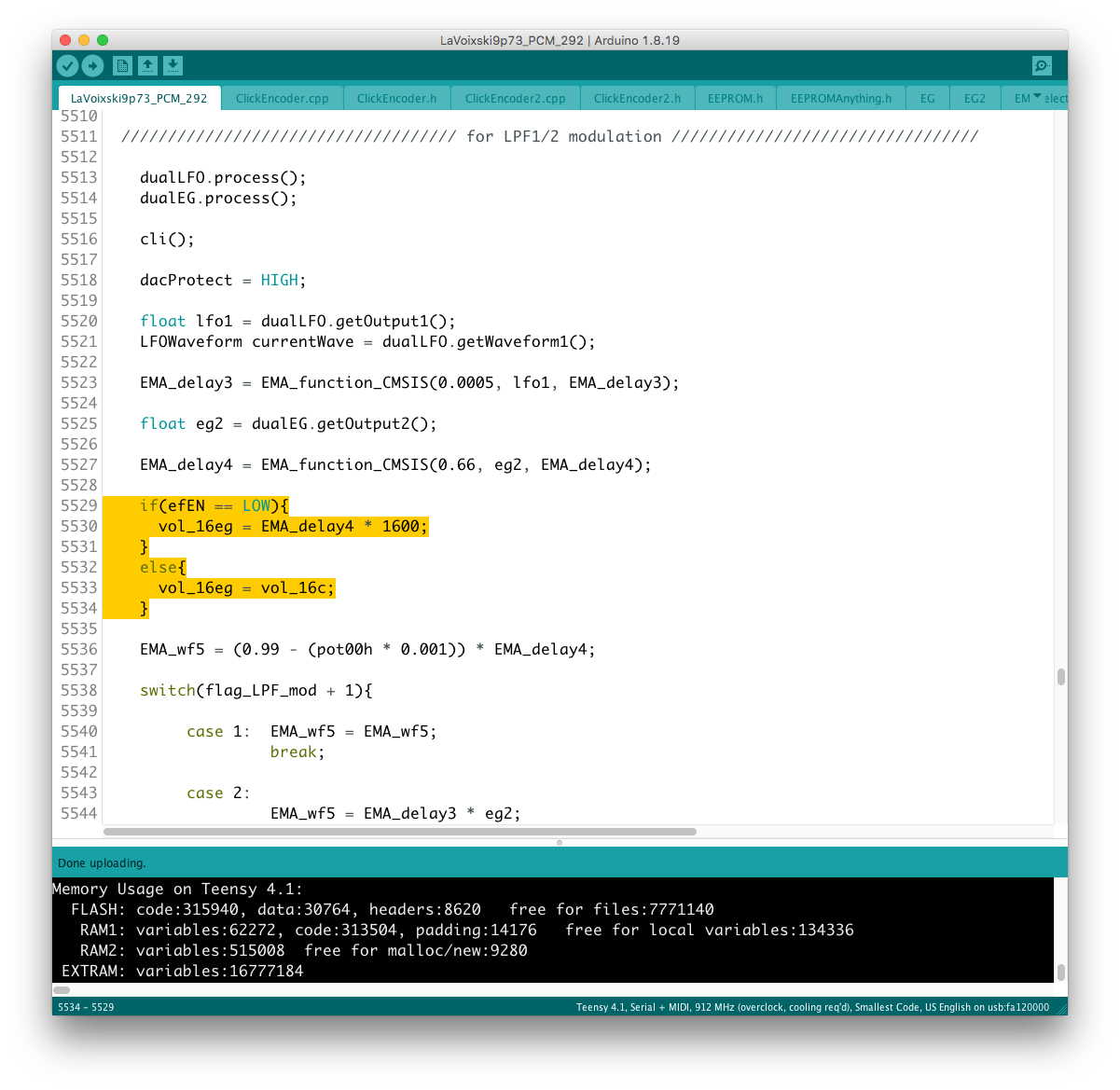Switch to the EEPROMAnything.h tab
This screenshot has width=1120, height=1090.
tap(840, 98)
